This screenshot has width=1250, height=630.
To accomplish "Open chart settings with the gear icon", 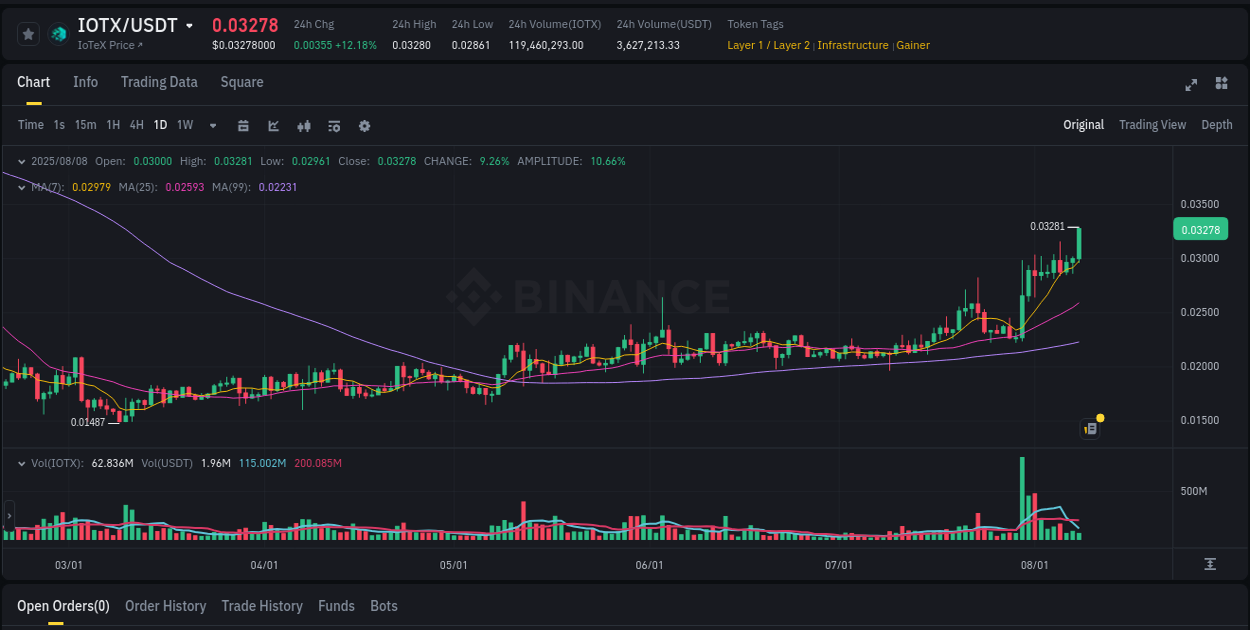I will [x=364, y=125].
